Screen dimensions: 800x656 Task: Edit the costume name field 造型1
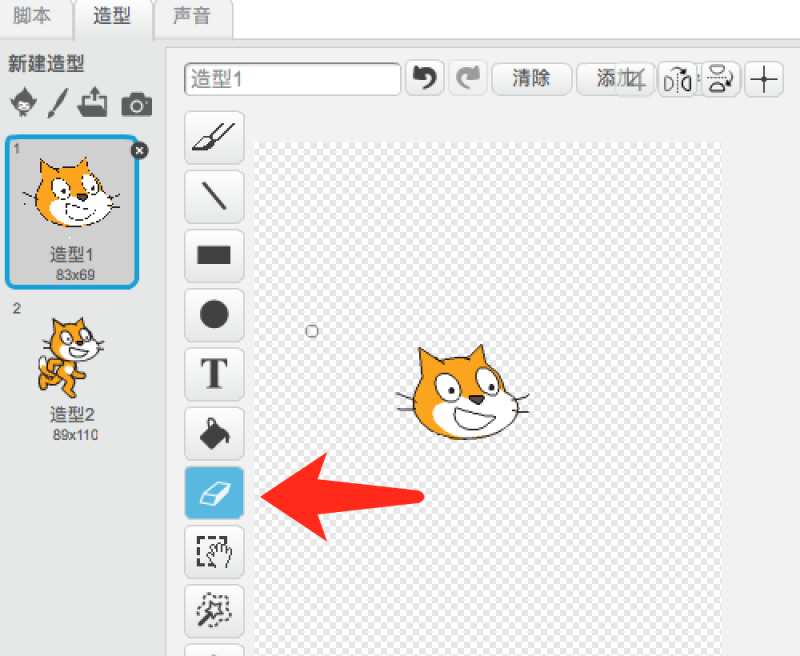click(x=292, y=79)
